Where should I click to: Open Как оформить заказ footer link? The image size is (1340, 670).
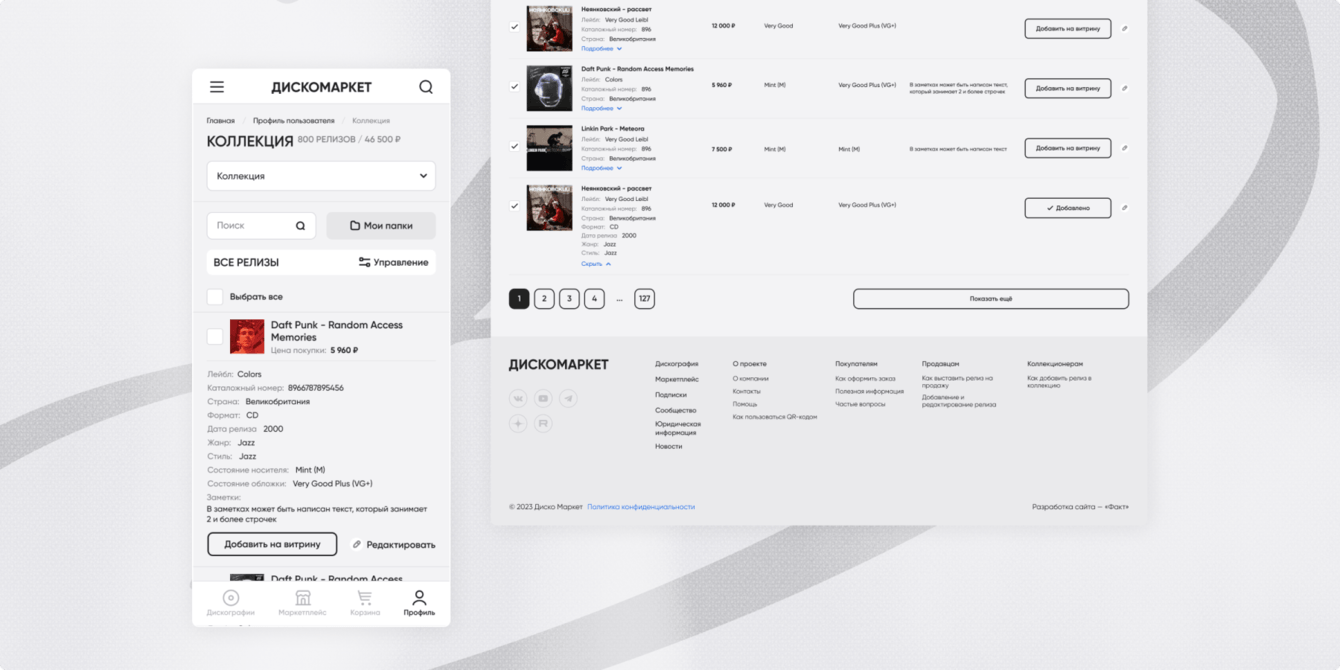pos(865,379)
